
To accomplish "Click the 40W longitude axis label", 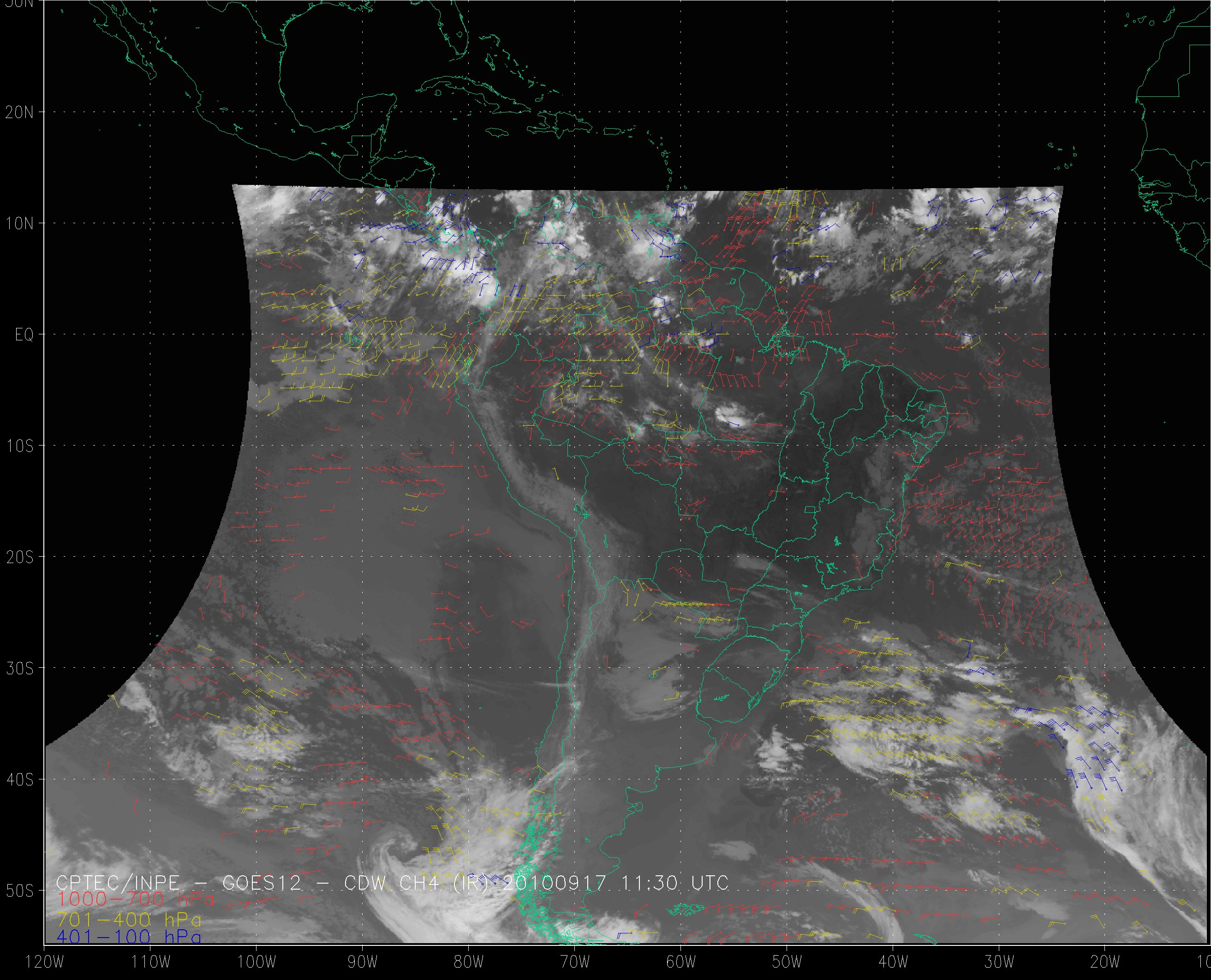I will point(893,962).
